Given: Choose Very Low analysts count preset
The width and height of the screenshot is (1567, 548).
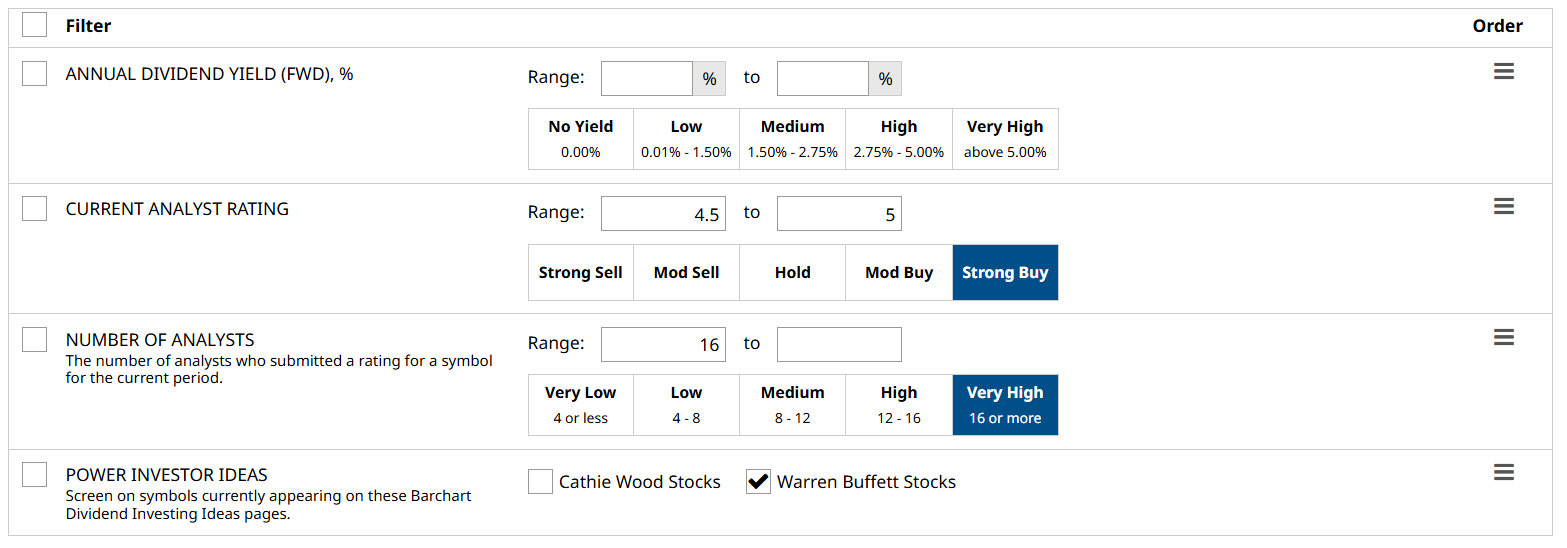Looking at the screenshot, I should pos(581,405).
